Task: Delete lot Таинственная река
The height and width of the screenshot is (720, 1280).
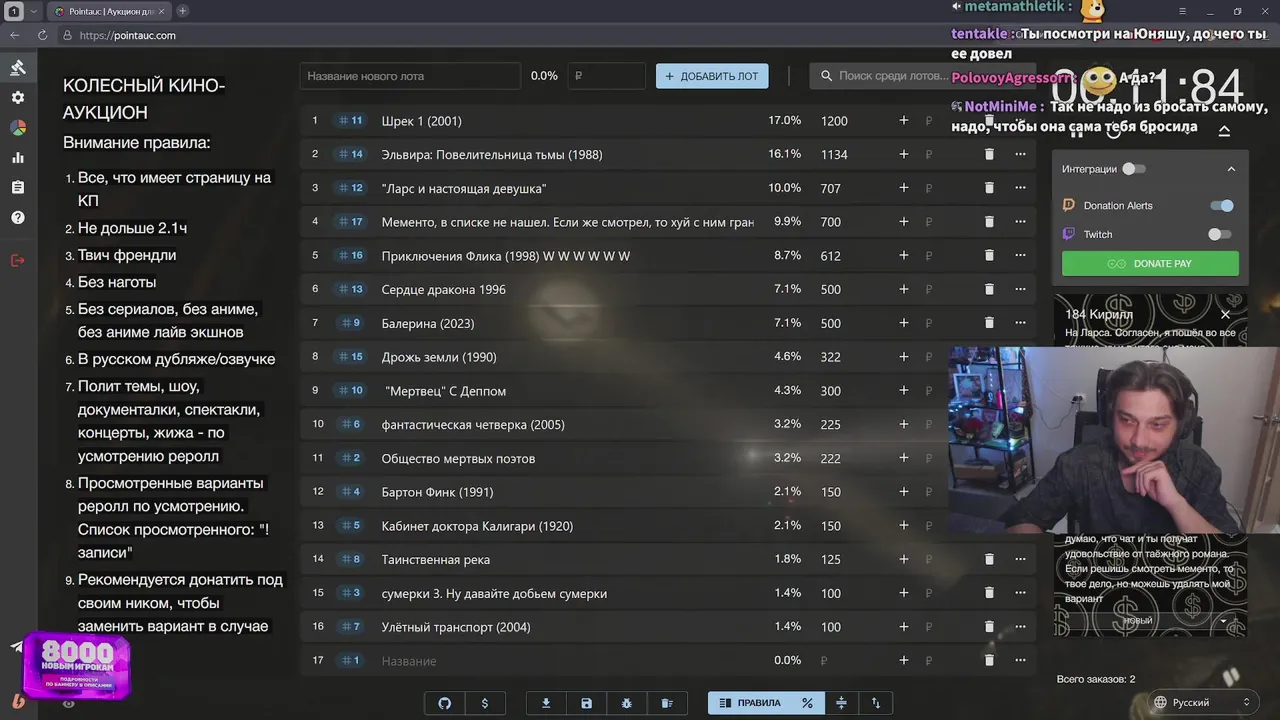Action: [x=989, y=559]
